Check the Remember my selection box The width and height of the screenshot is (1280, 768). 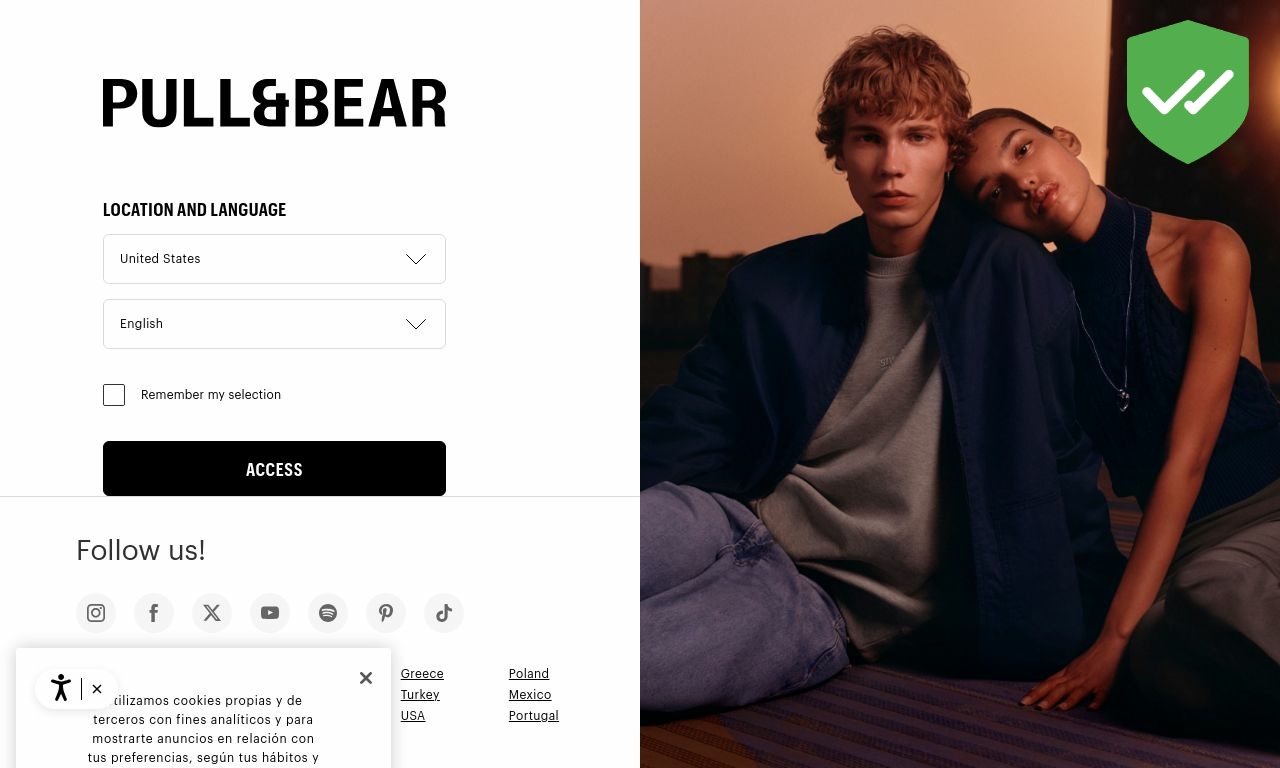click(x=114, y=395)
